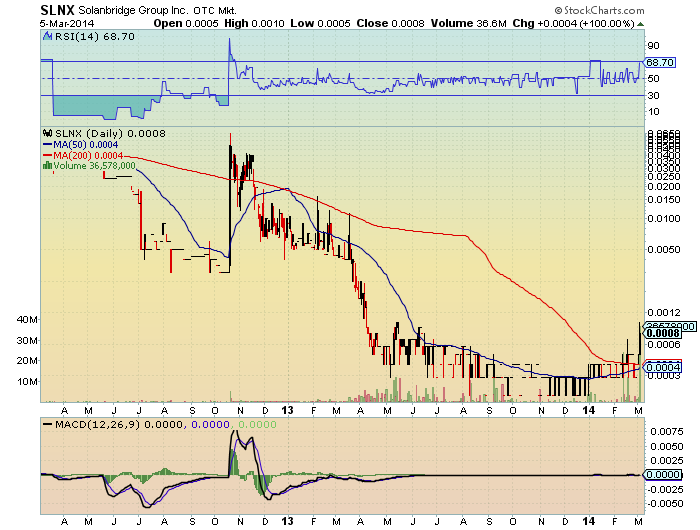Screen dimensions: 700x530
Task: Click the MACD -0.0050 axis label
Action: [665, 504]
